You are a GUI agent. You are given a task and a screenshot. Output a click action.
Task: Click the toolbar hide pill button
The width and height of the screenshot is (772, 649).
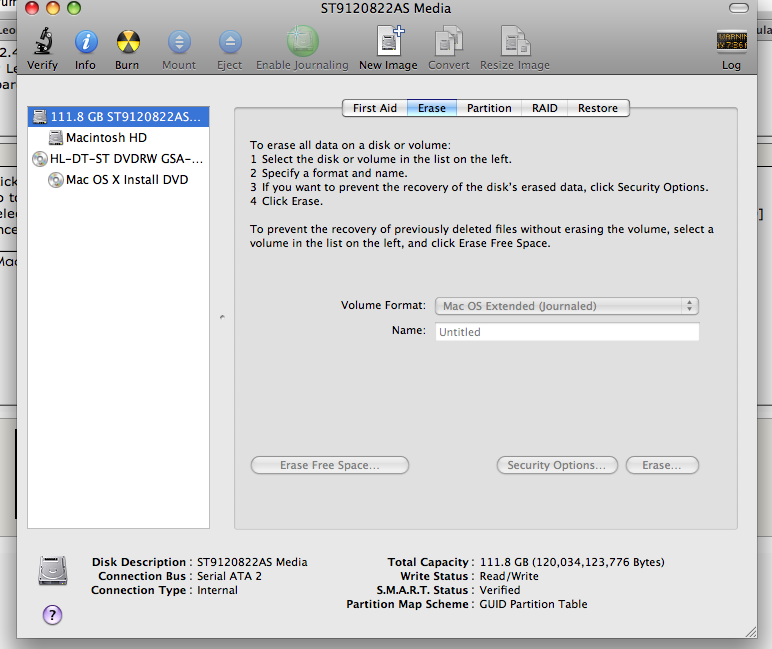click(739, 8)
